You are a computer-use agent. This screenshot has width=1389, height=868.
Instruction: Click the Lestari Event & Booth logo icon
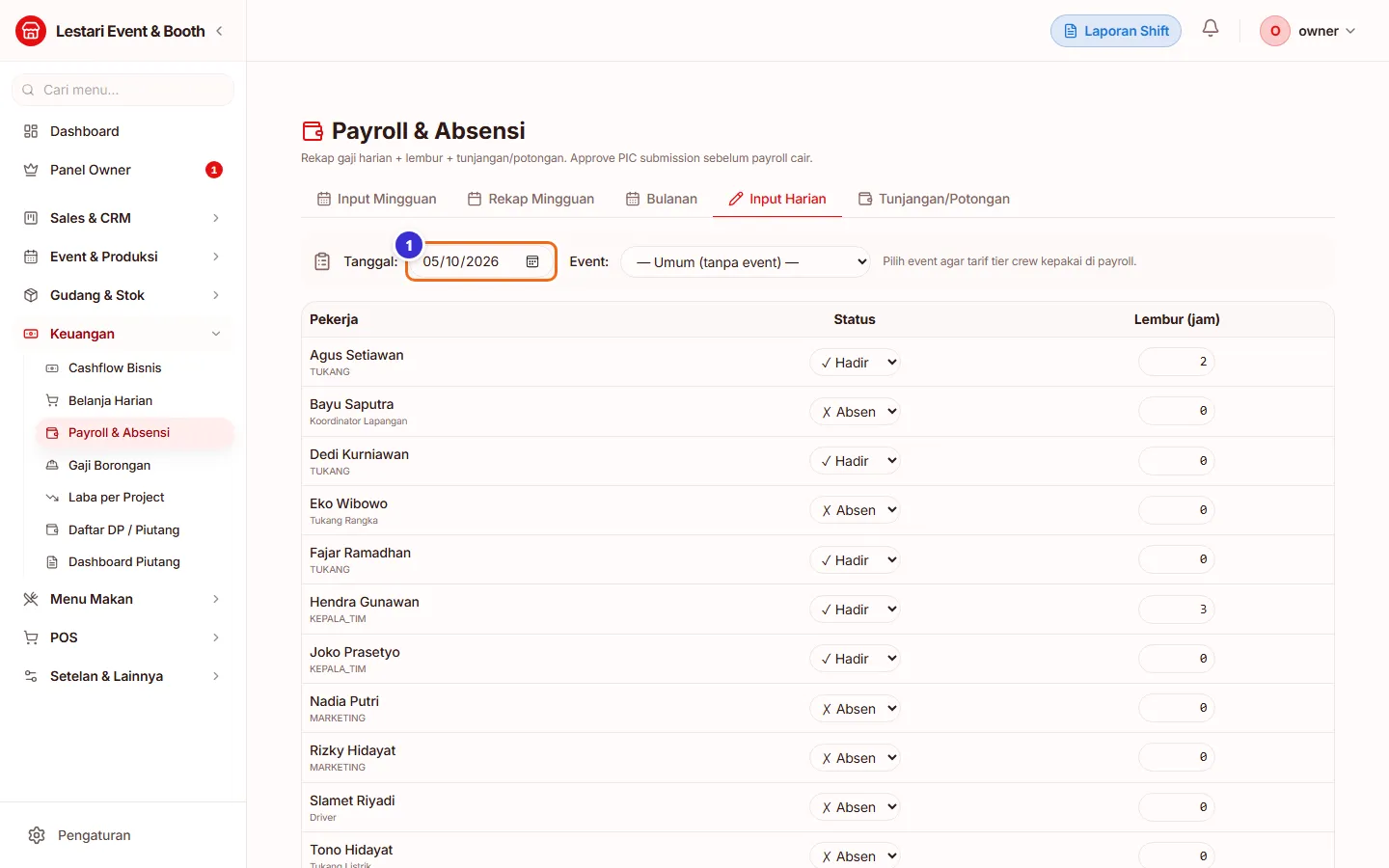click(31, 31)
